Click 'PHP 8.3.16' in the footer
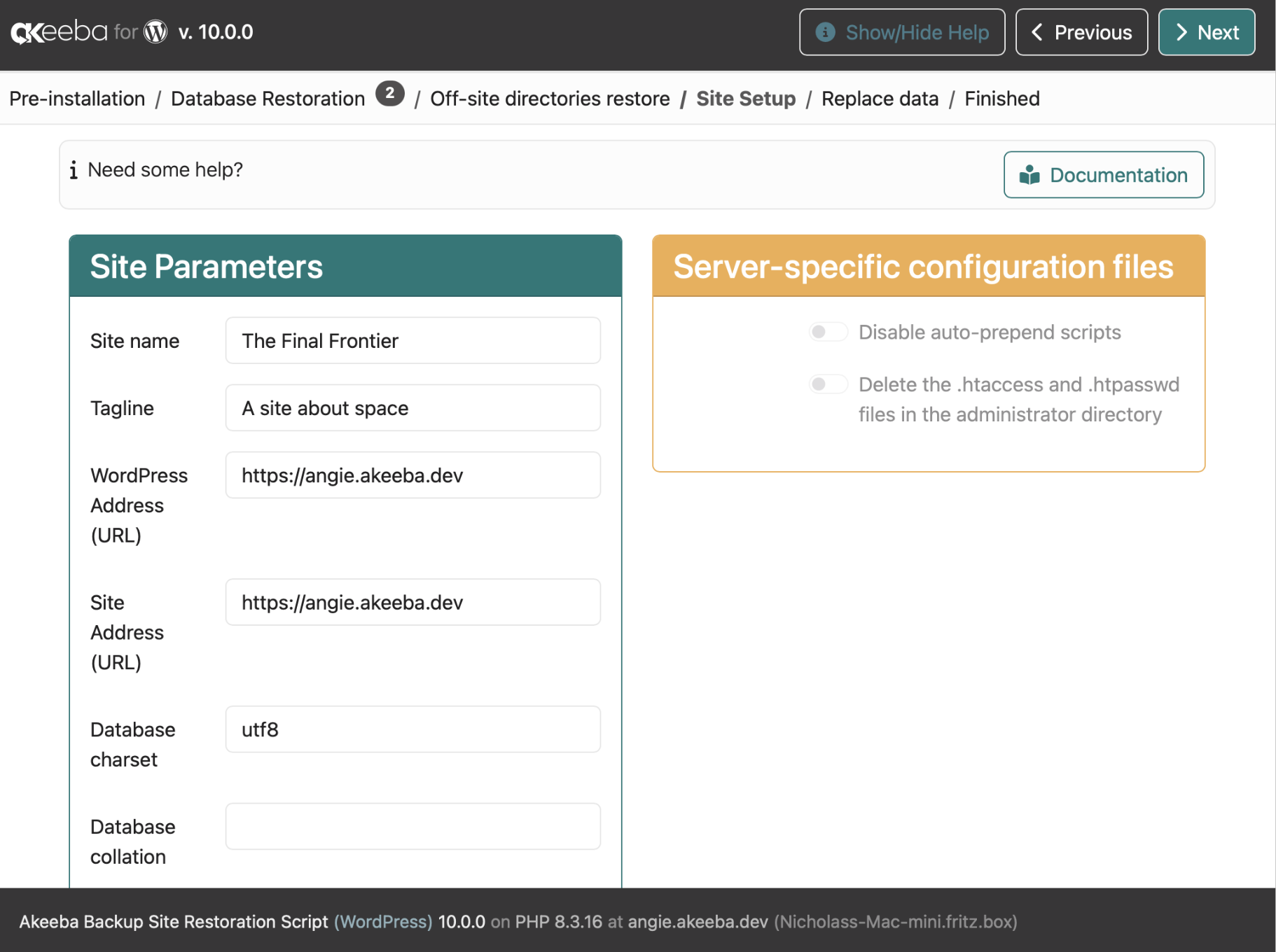The image size is (1276, 952). (558, 922)
